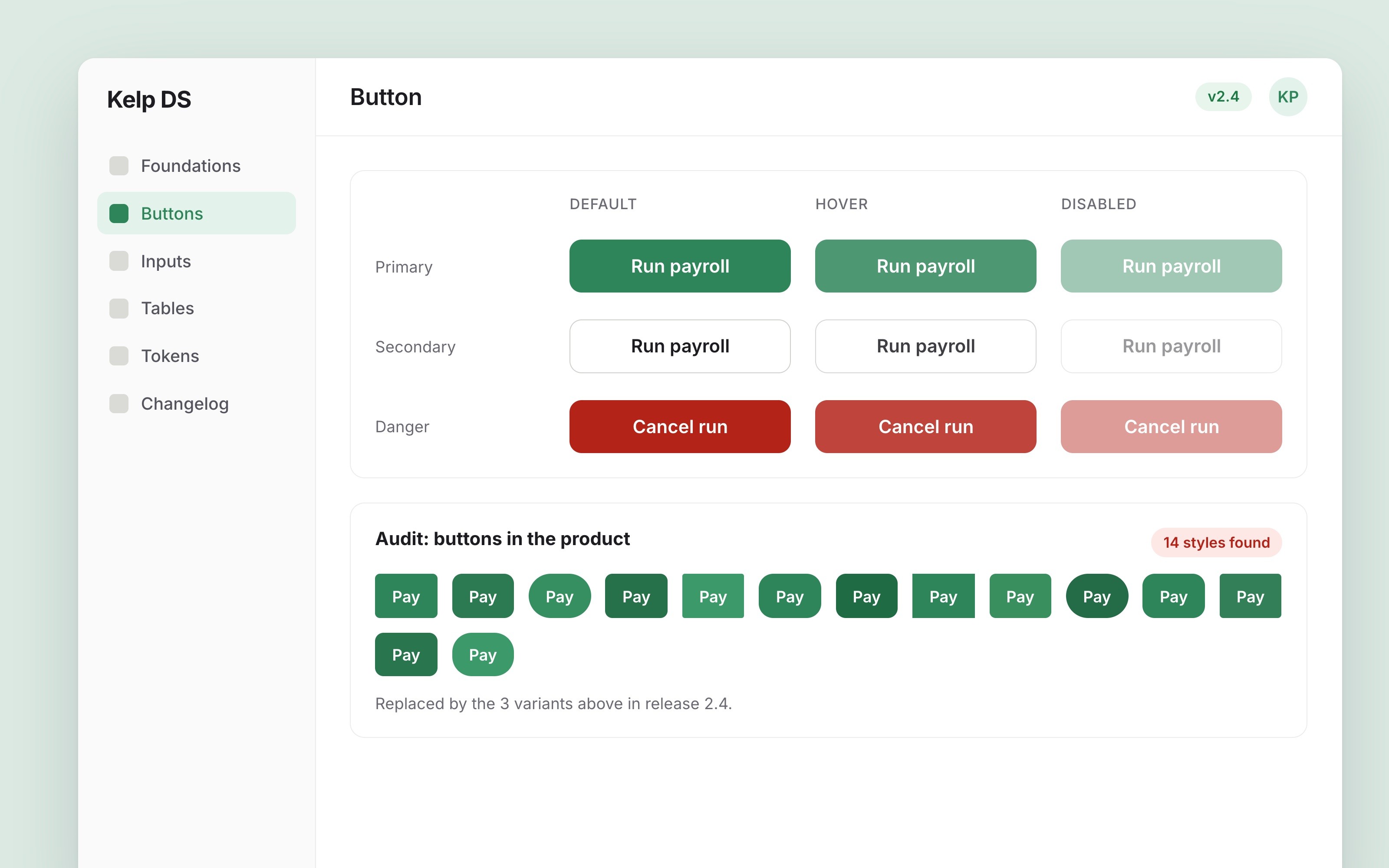This screenshot has width=1389, height=868.
Task: Click the fifth Pay button in top audit row
Action: click(x=713, y=596)
